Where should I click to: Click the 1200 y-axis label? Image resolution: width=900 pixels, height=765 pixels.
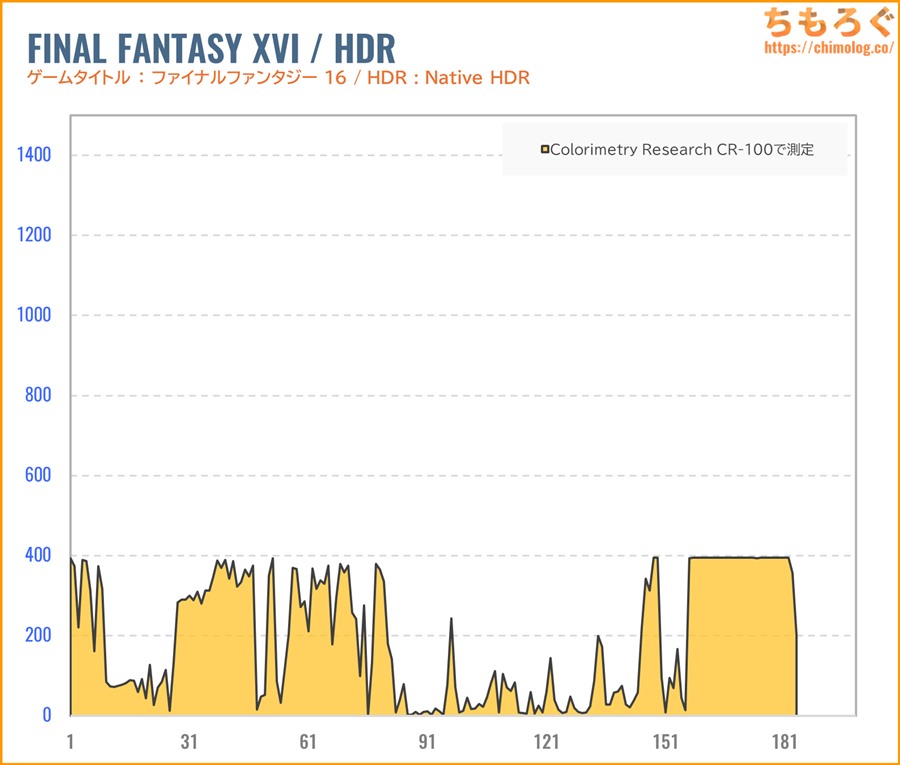pyautogui.click(x=33, y=235)
